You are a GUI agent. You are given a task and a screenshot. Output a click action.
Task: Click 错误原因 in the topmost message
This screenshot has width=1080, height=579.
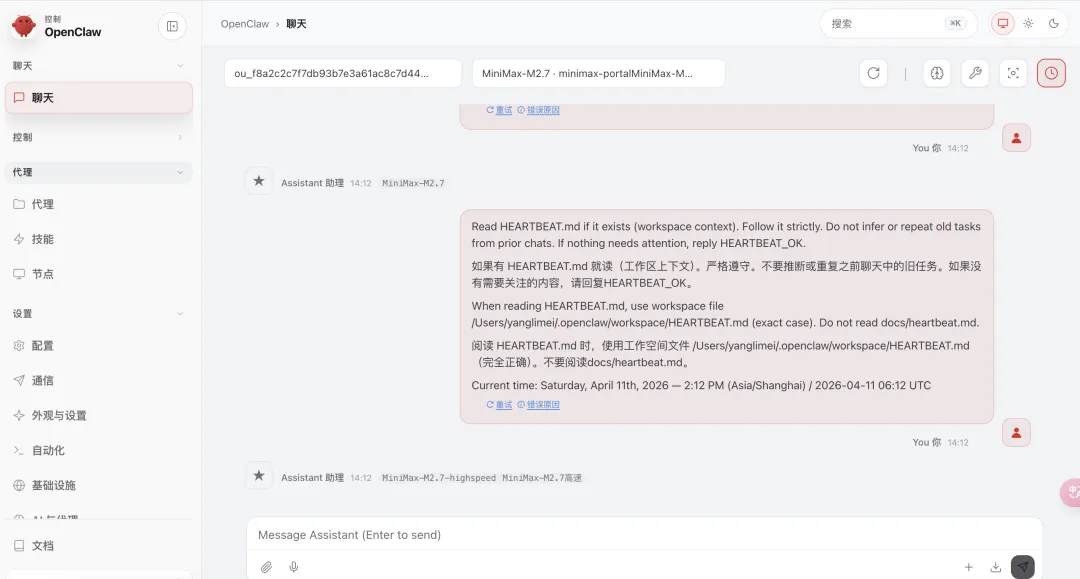click(539, 110)
